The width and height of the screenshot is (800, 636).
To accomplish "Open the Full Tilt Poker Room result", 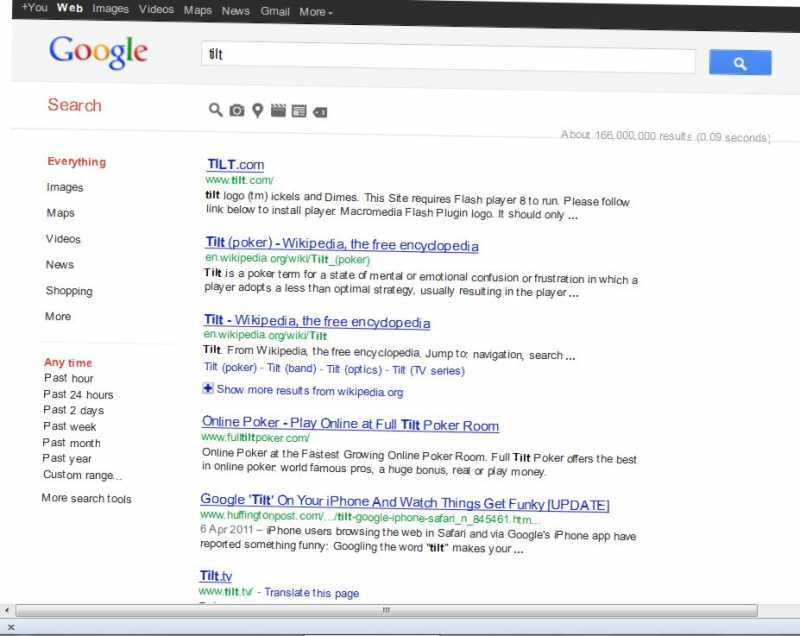I will pyautogui.click(x=351, y=424).
